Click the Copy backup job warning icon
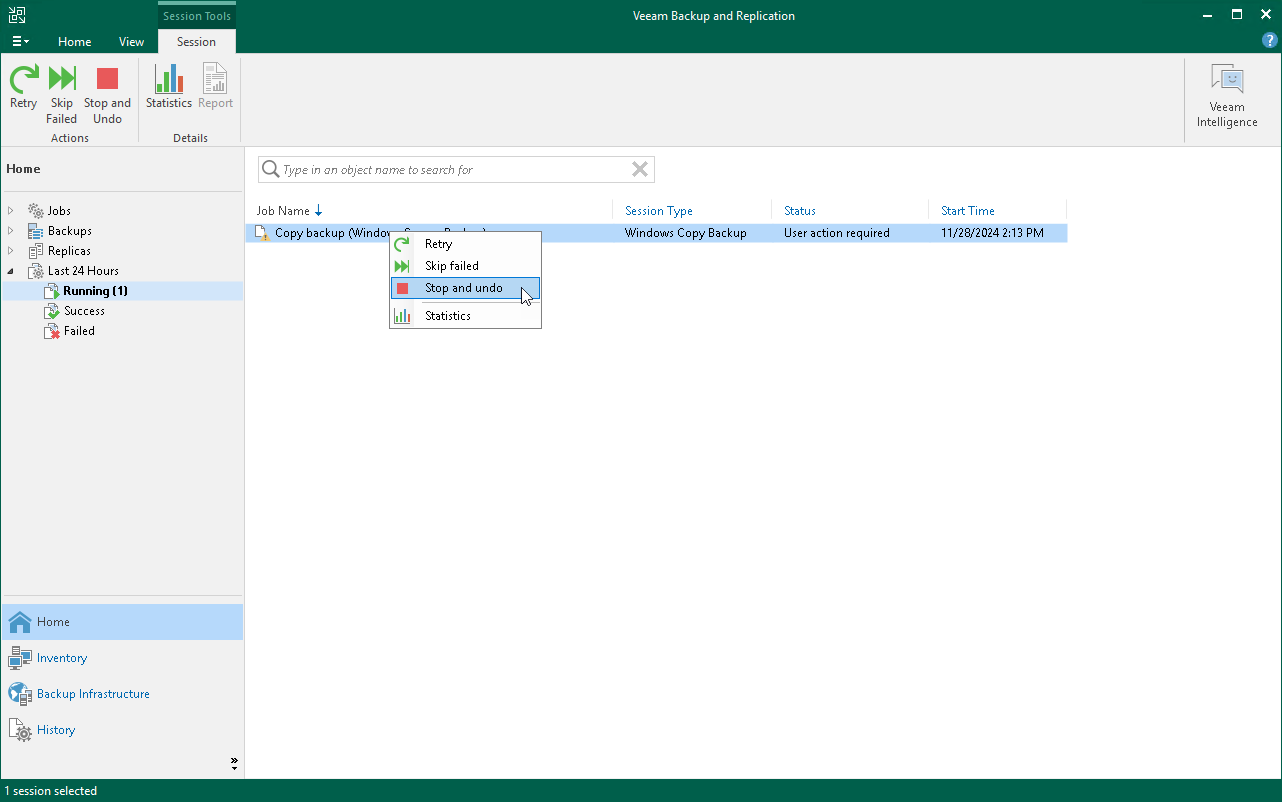This screenshot has width=1282, height=802. pos(262,233)
